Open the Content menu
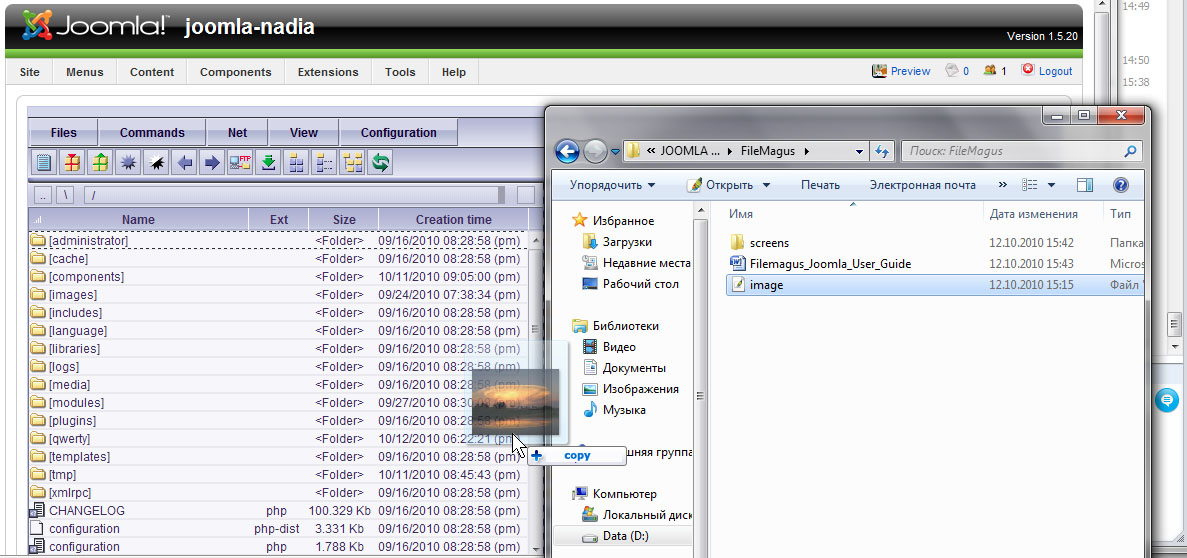 (x=152, y=72)
